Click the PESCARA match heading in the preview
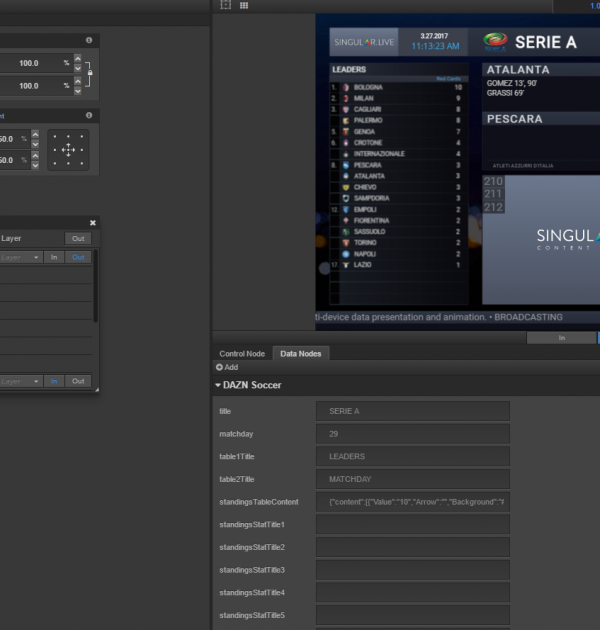The image size is (600, 630). coord(514,119)
